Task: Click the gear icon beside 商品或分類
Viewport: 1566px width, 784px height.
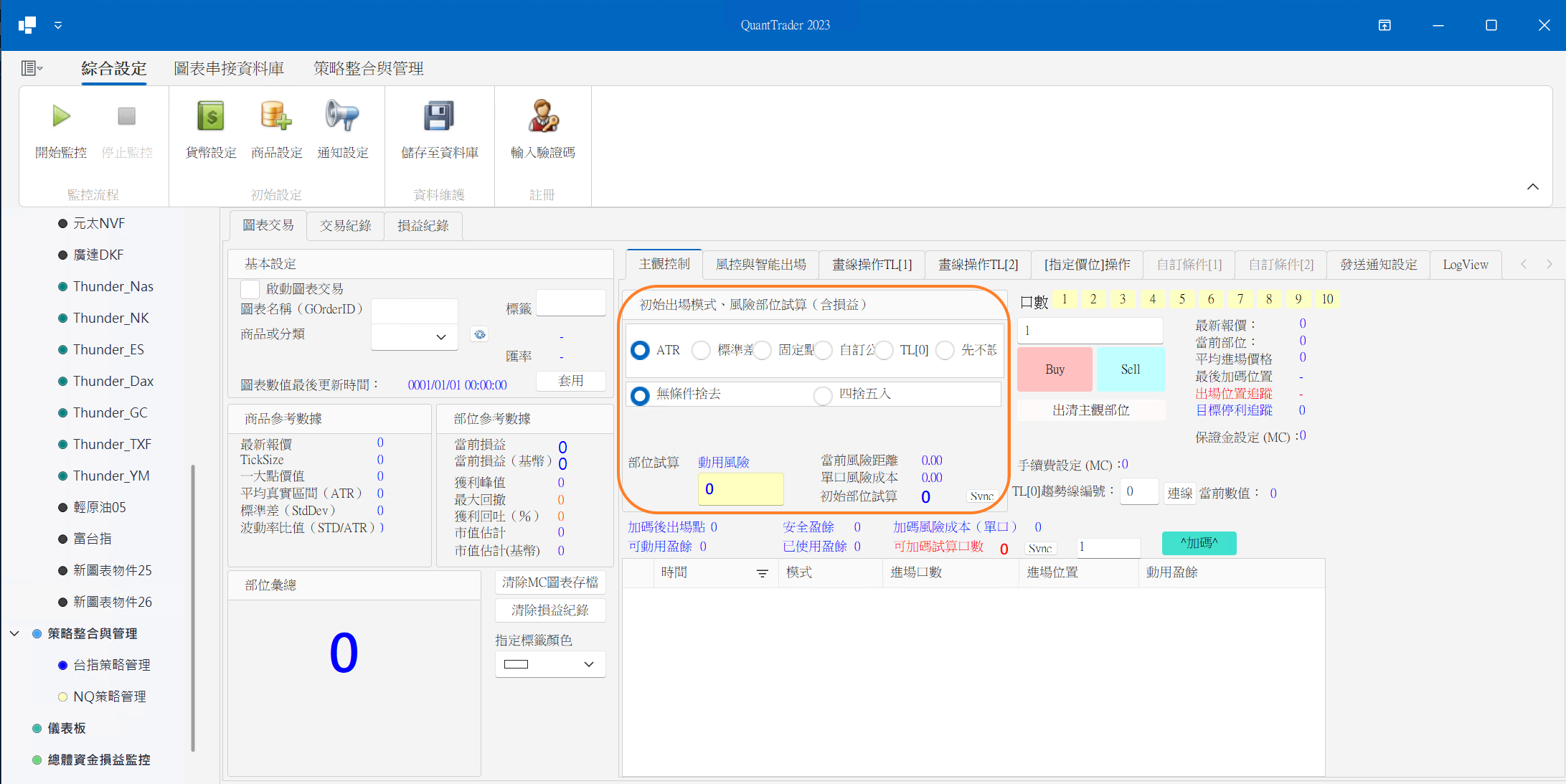Action: pyautogui.click(x=479, y=334)
